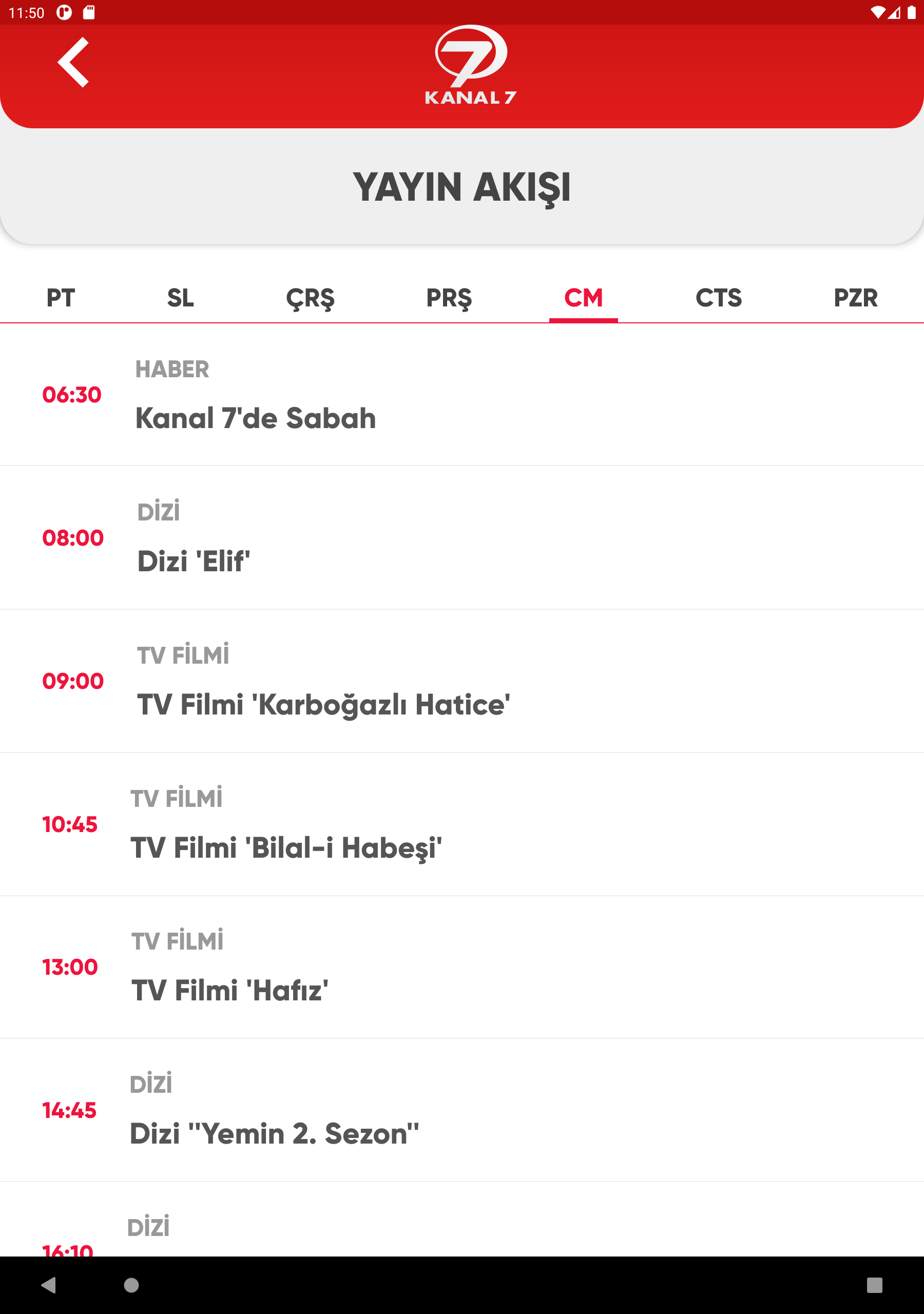Open TV Filmi 'Karboğazlı Hatice' entry
924x1314 pixels.
point(462,681)
